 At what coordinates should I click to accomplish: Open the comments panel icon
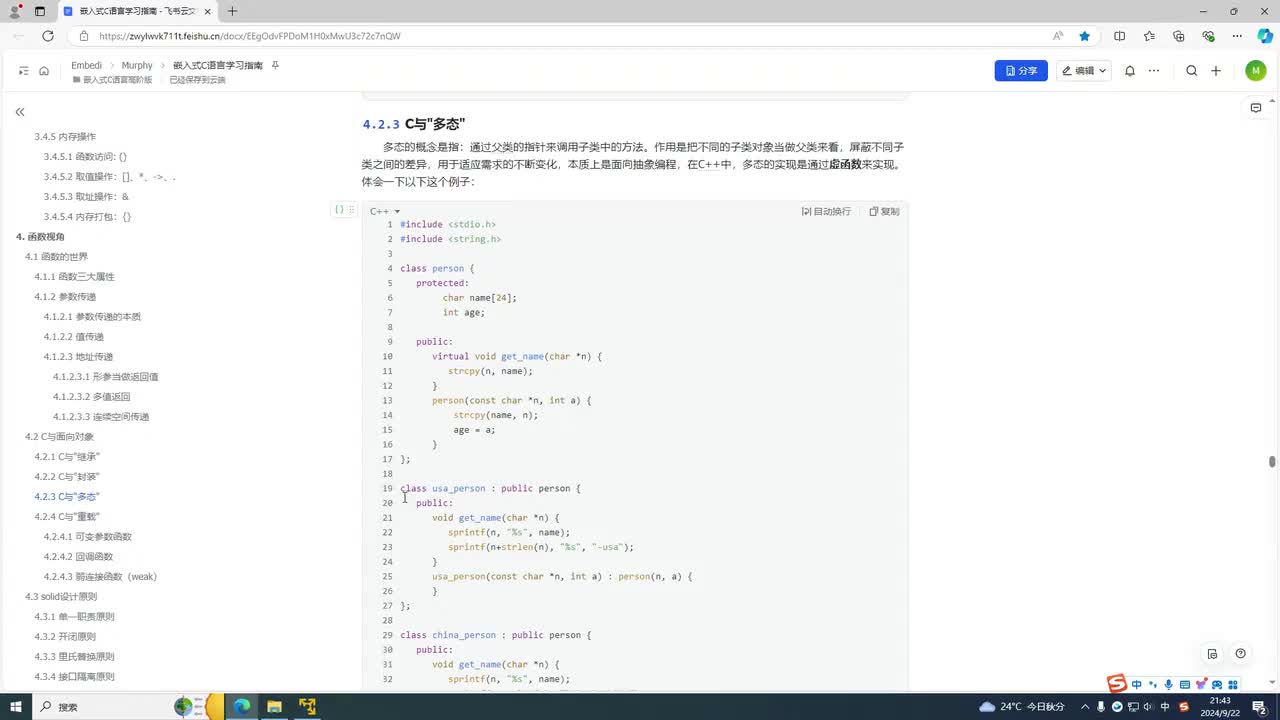pos(1256,108)
